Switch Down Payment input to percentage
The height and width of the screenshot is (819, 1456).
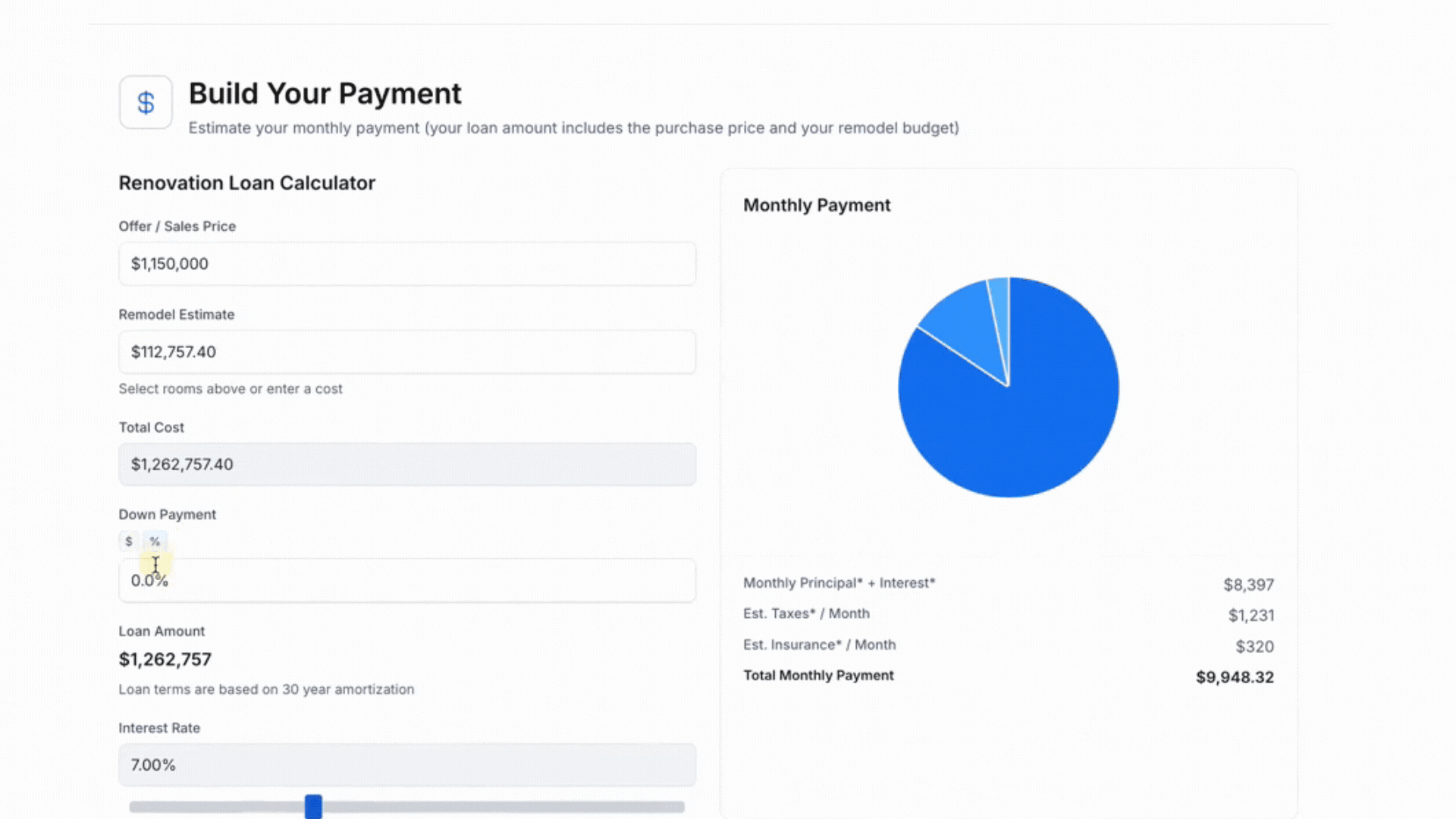tap(155, 541)
